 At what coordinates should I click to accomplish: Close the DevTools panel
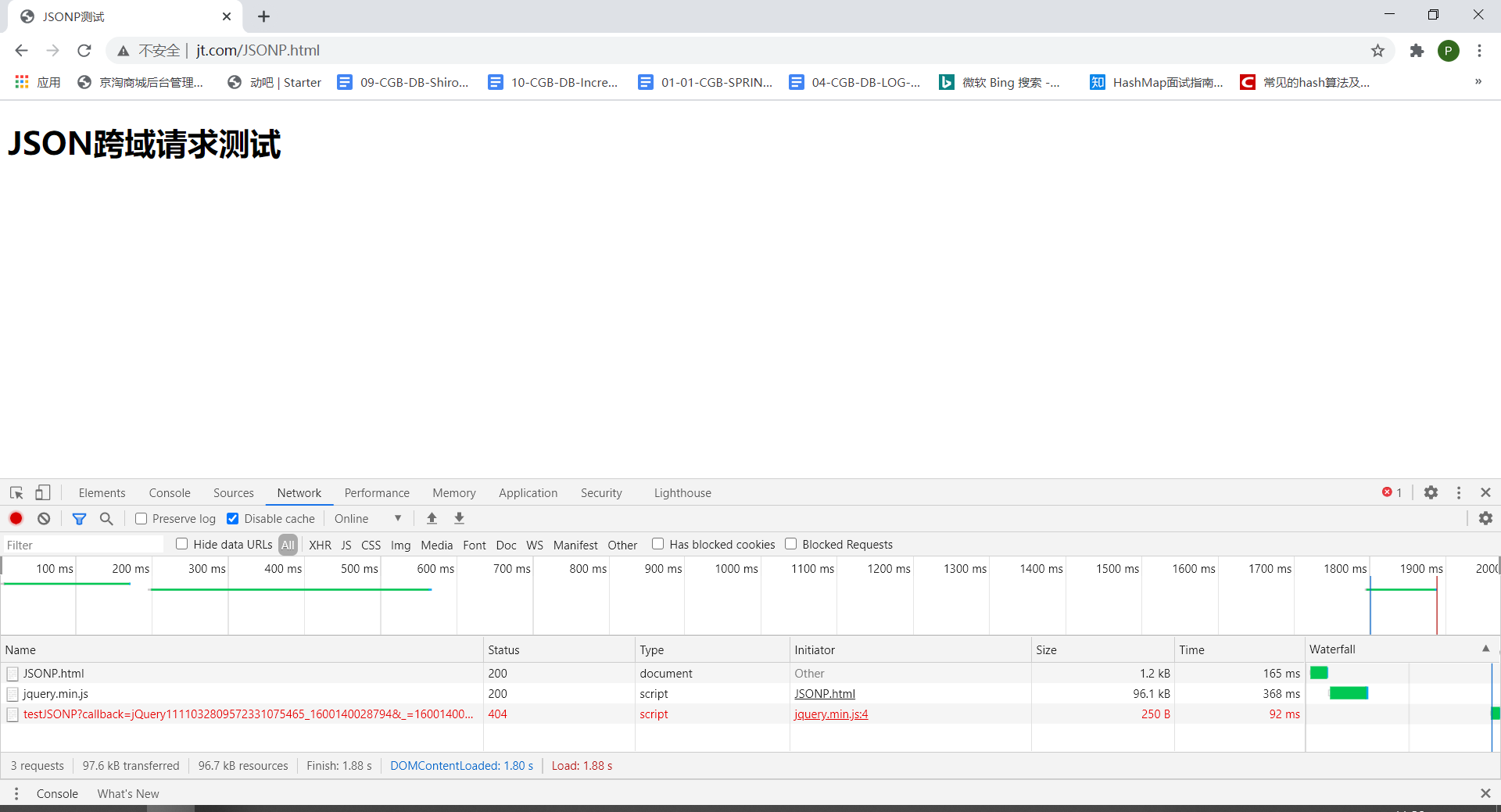coord(1485,492)
